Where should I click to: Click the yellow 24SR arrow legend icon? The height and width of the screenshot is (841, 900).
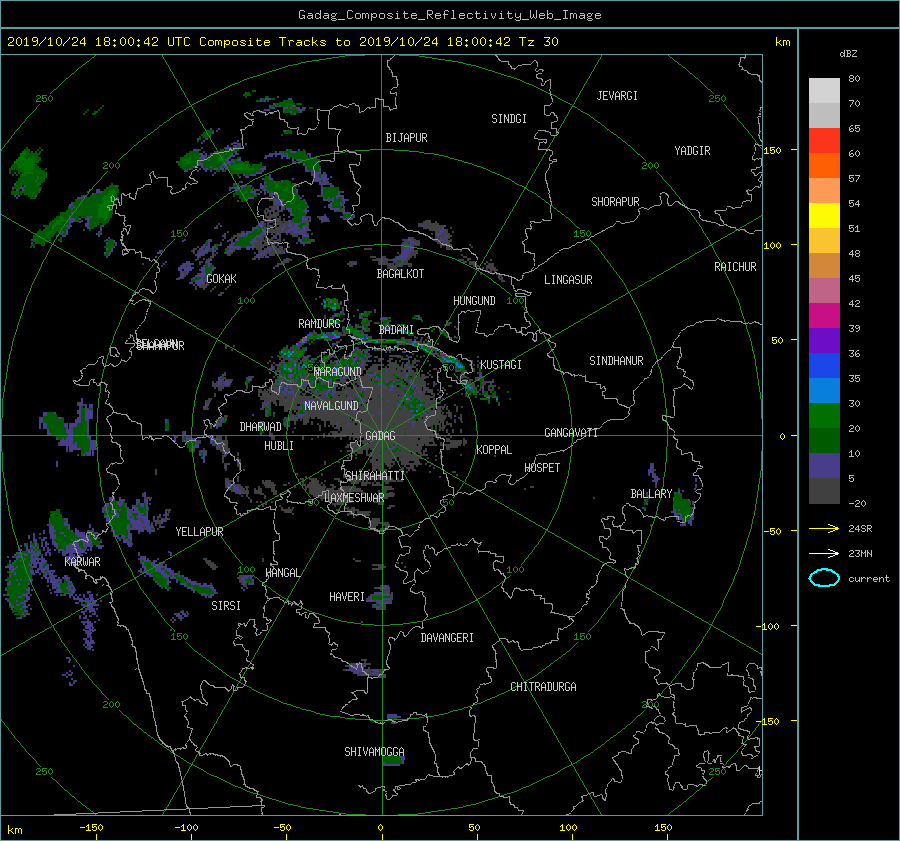[824, 528]
